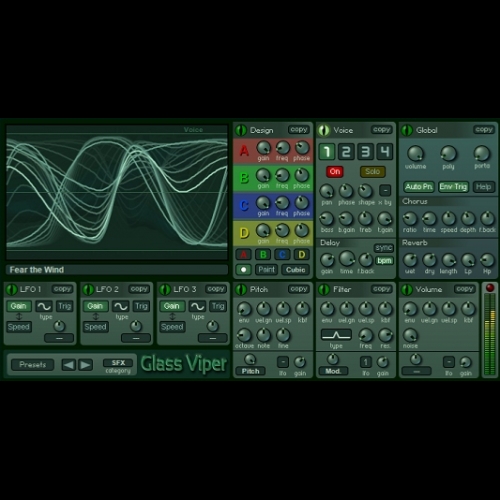Copy the Design section settings
The width and height of the screenshot is (500, 500).
pos(299,130)
